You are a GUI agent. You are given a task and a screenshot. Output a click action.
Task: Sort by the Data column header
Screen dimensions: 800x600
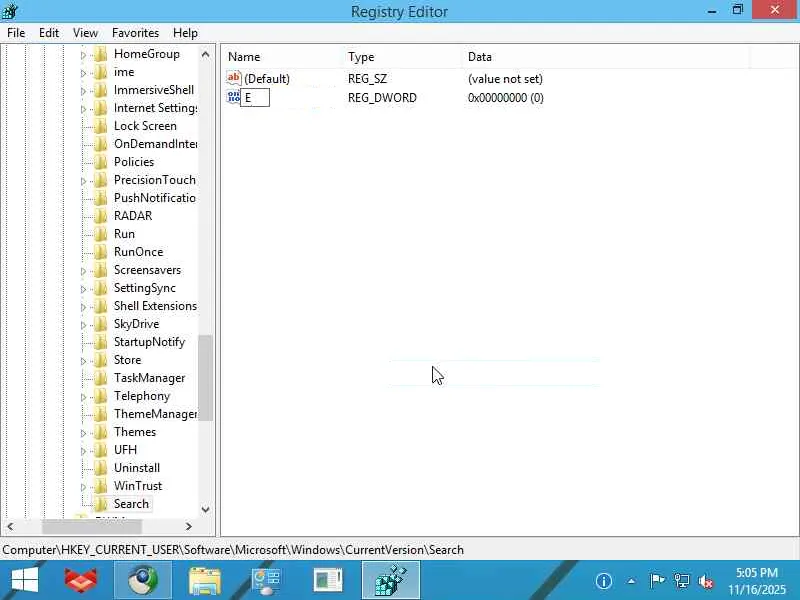(606, 57)
